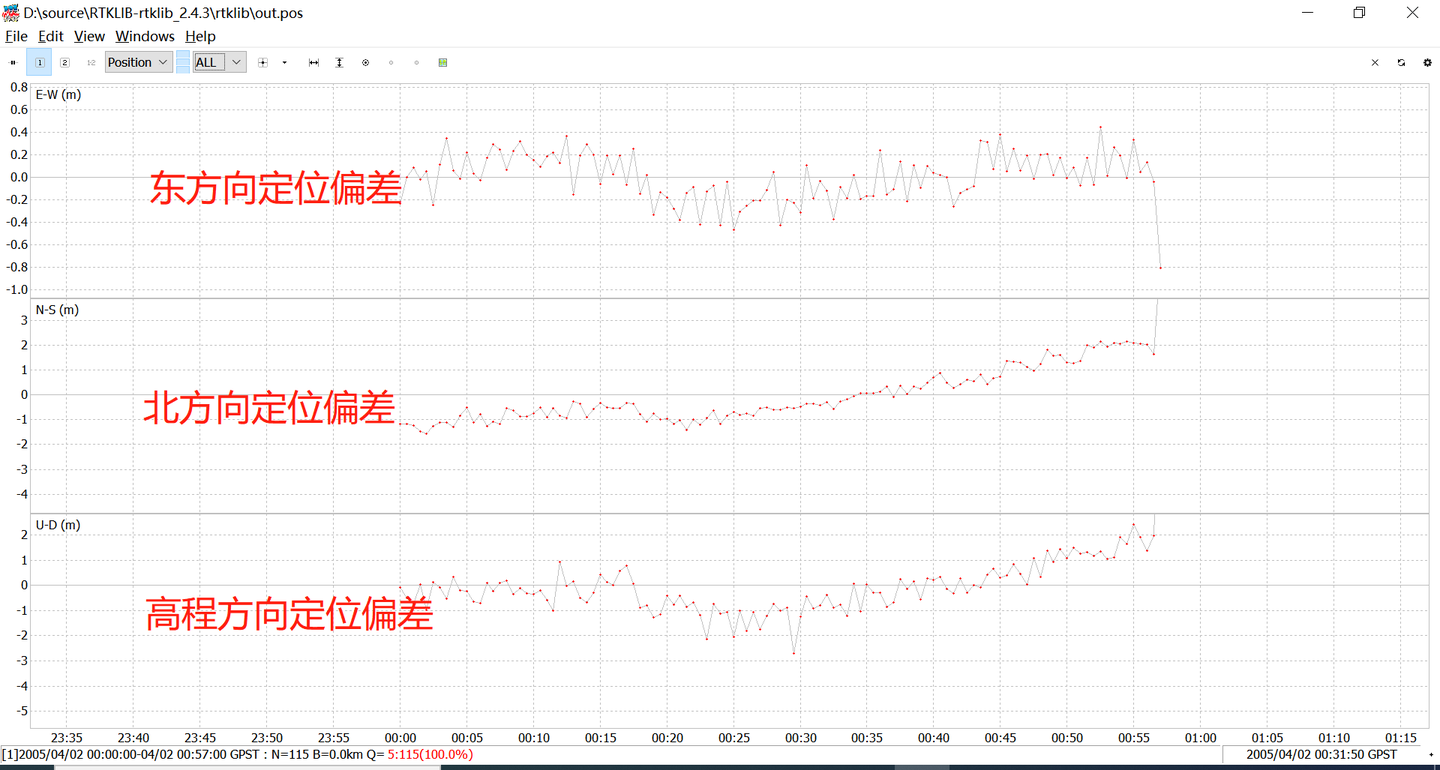Open the ALL satellite selection dropdown

click(217, 62)
